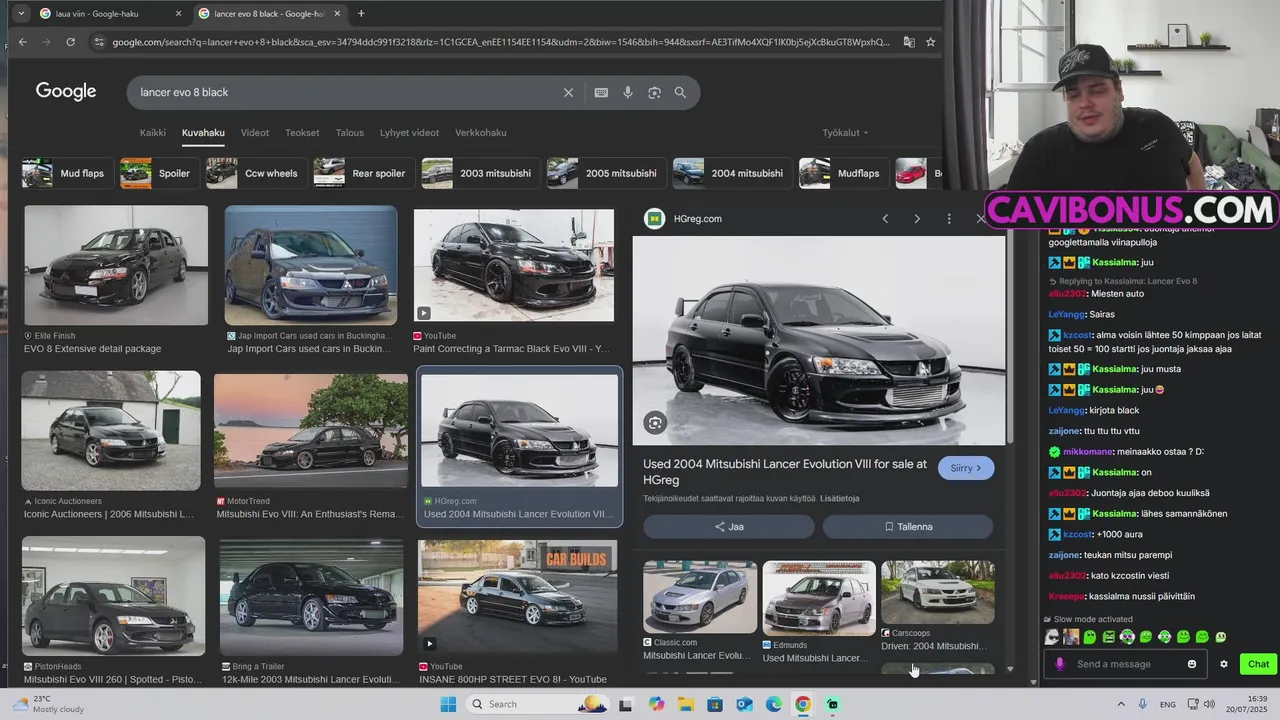Open Paint Correcting Tarmac Black YouTube thumbnail

pyautogui.click(x=514, y=265)
